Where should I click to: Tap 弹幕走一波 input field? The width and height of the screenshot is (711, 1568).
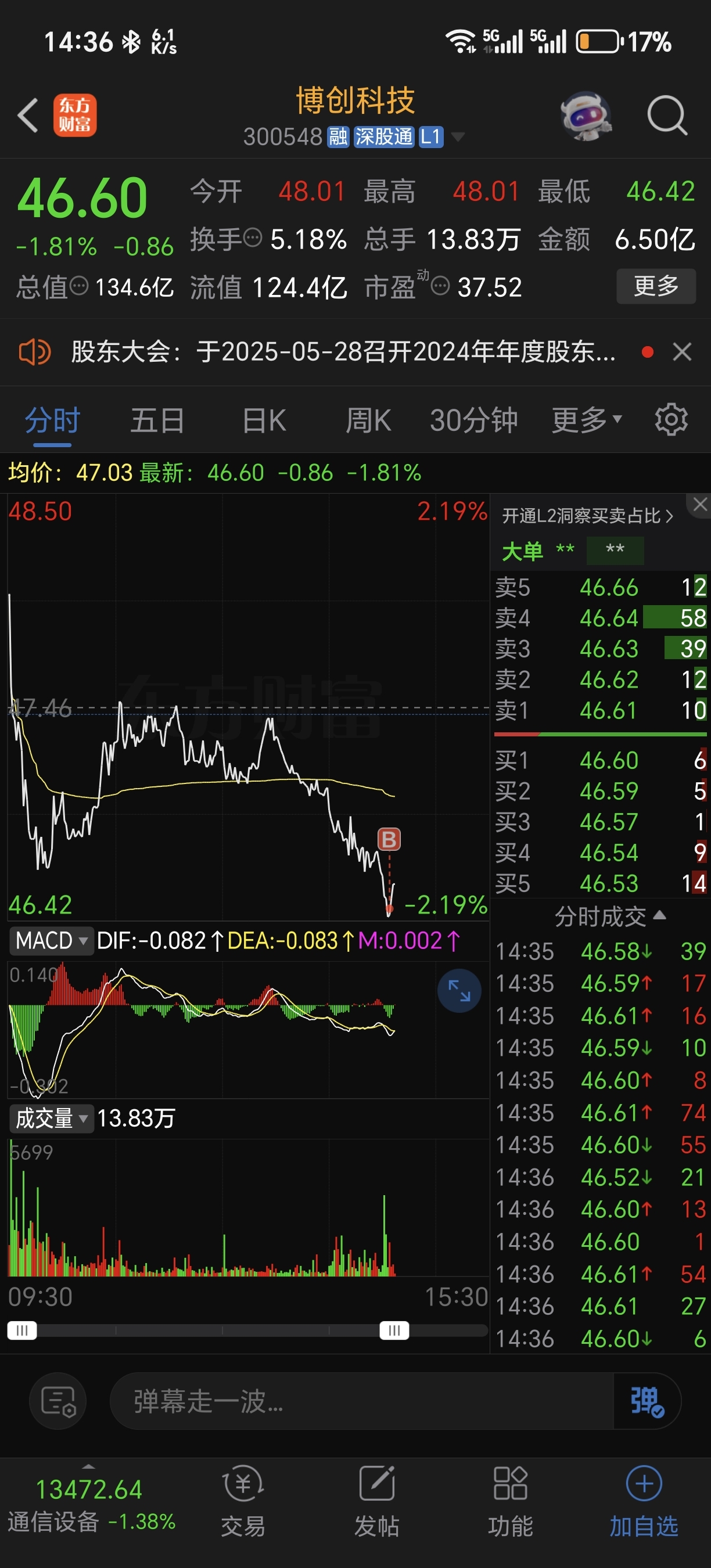(x=361, y=1401)
